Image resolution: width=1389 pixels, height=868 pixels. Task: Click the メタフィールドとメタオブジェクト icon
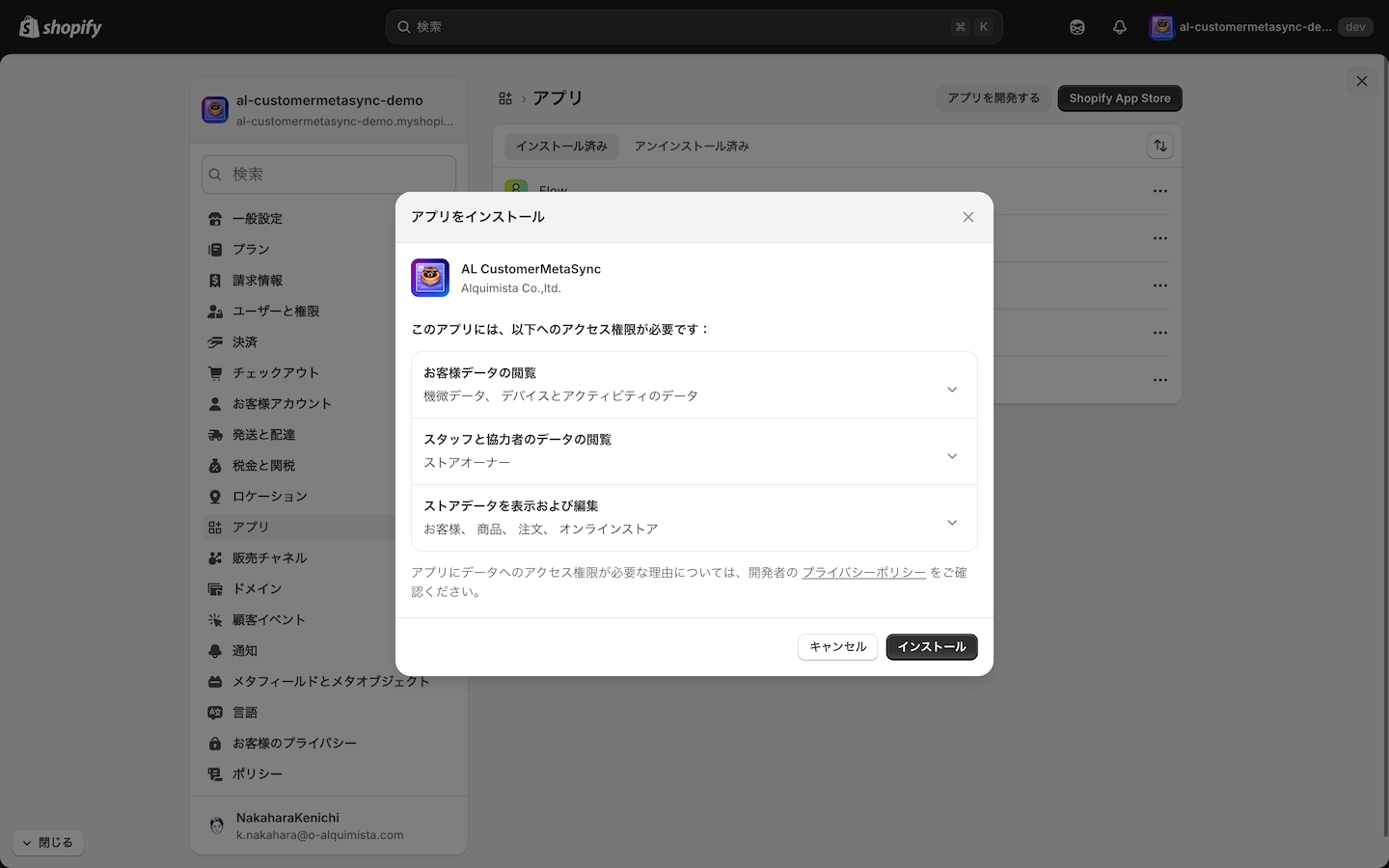point(215,682)
